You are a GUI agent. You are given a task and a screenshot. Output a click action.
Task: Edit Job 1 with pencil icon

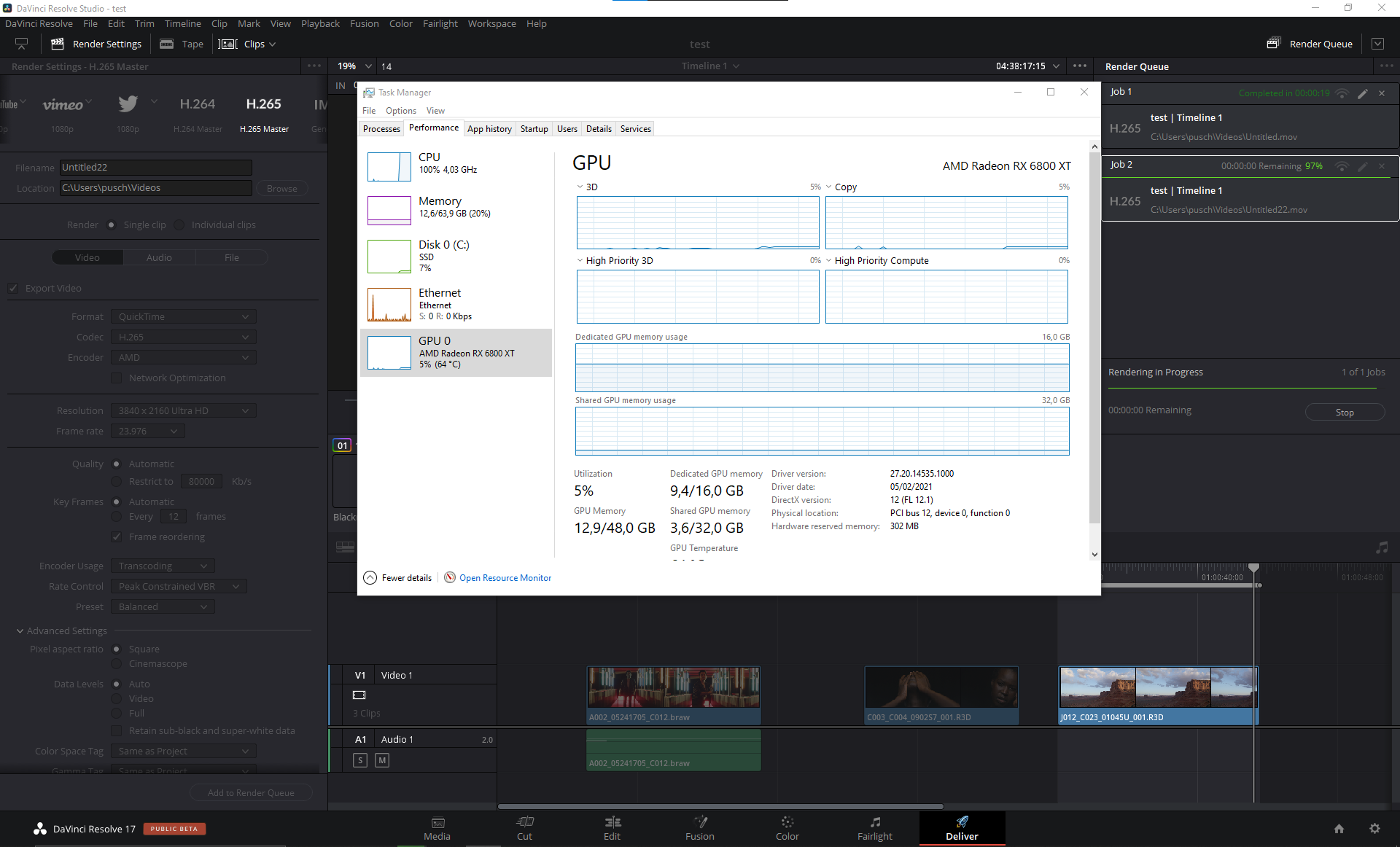coord(1362,93)
